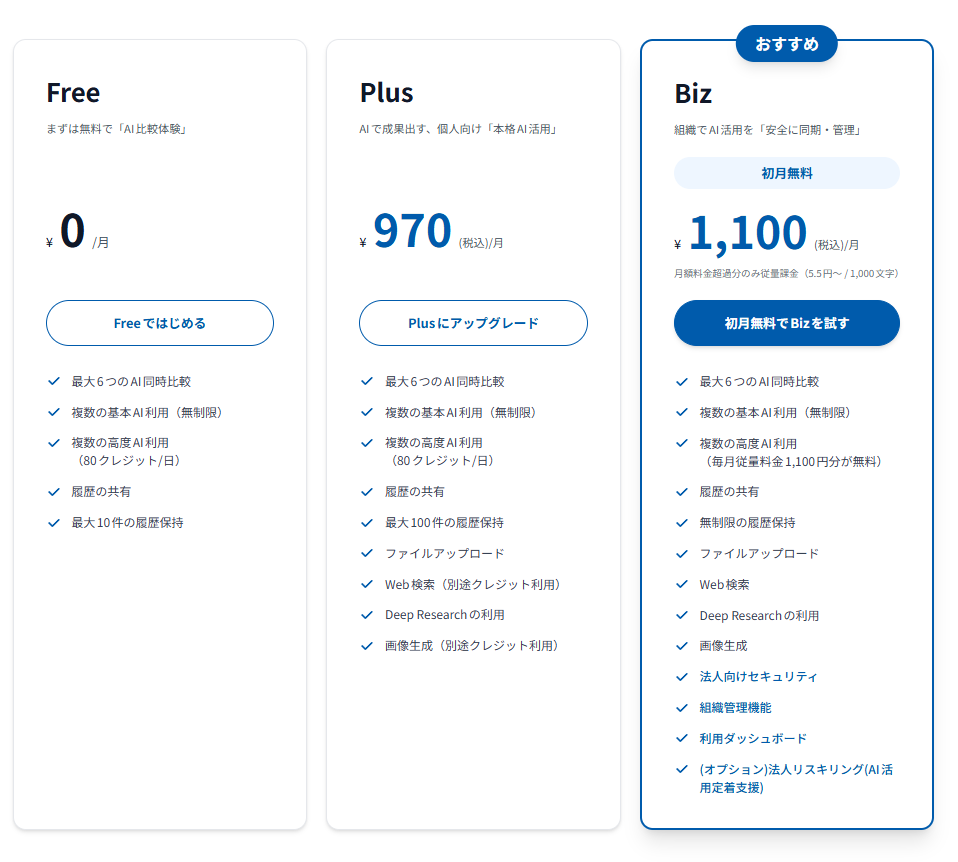Click checkmark beside Free 最大10件の履歴保持
Image resolution: width=958 pixels, height=862 pixels.
[x=54, y=522]
